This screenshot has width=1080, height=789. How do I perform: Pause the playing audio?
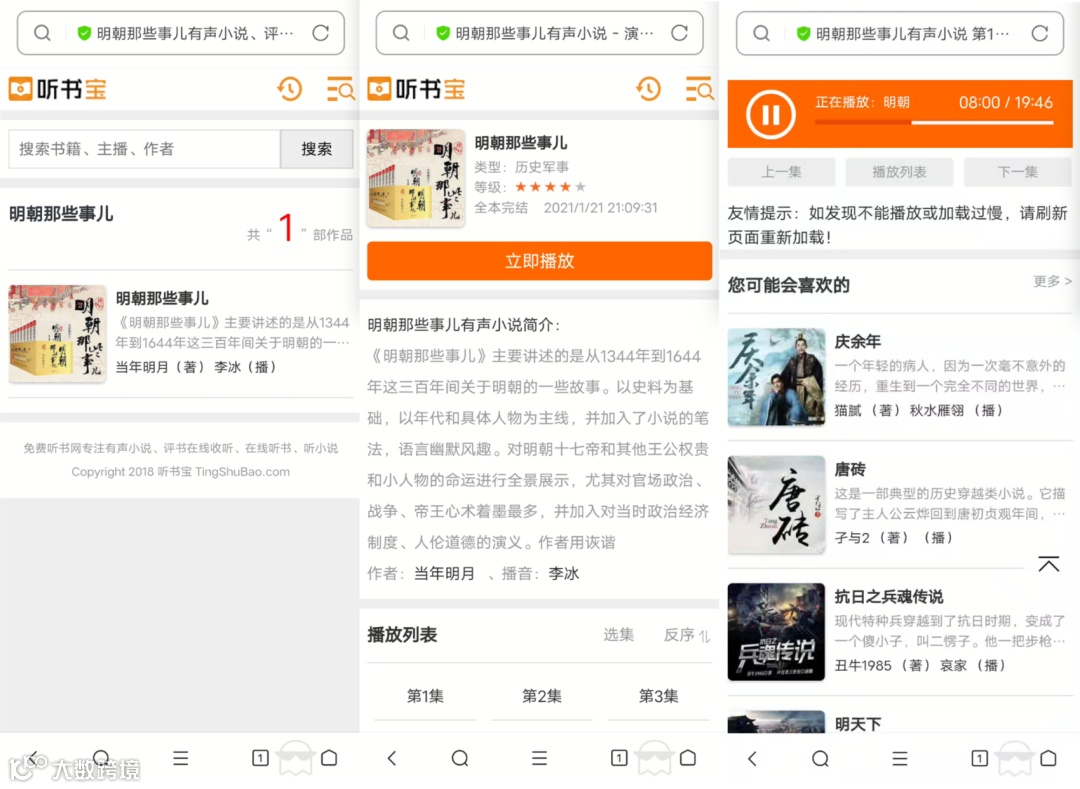771,114
